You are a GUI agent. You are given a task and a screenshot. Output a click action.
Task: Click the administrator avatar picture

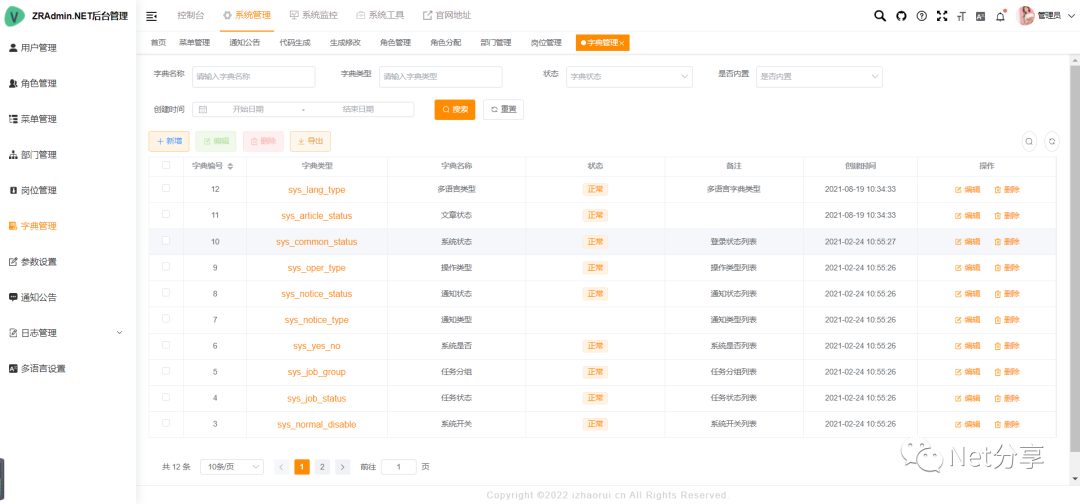(x=1026, y=16)
